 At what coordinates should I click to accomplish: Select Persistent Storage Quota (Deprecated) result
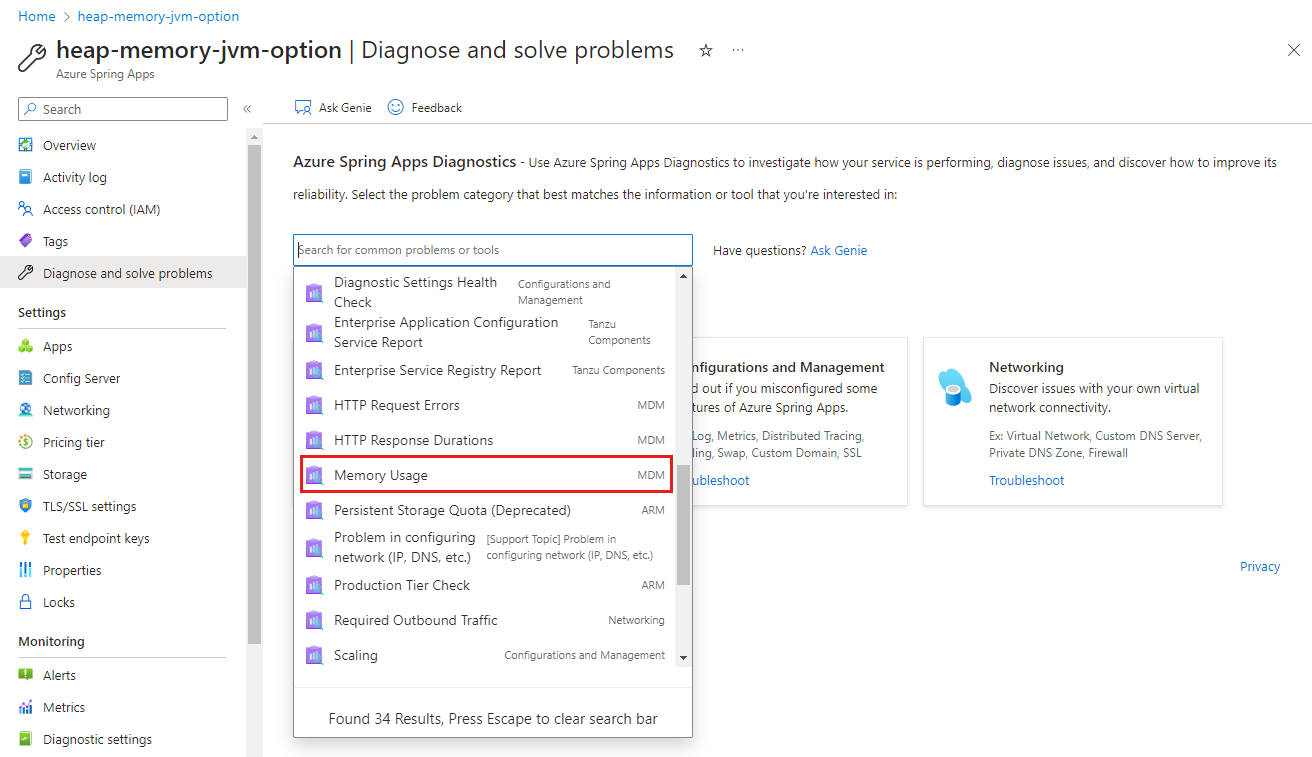486,510
